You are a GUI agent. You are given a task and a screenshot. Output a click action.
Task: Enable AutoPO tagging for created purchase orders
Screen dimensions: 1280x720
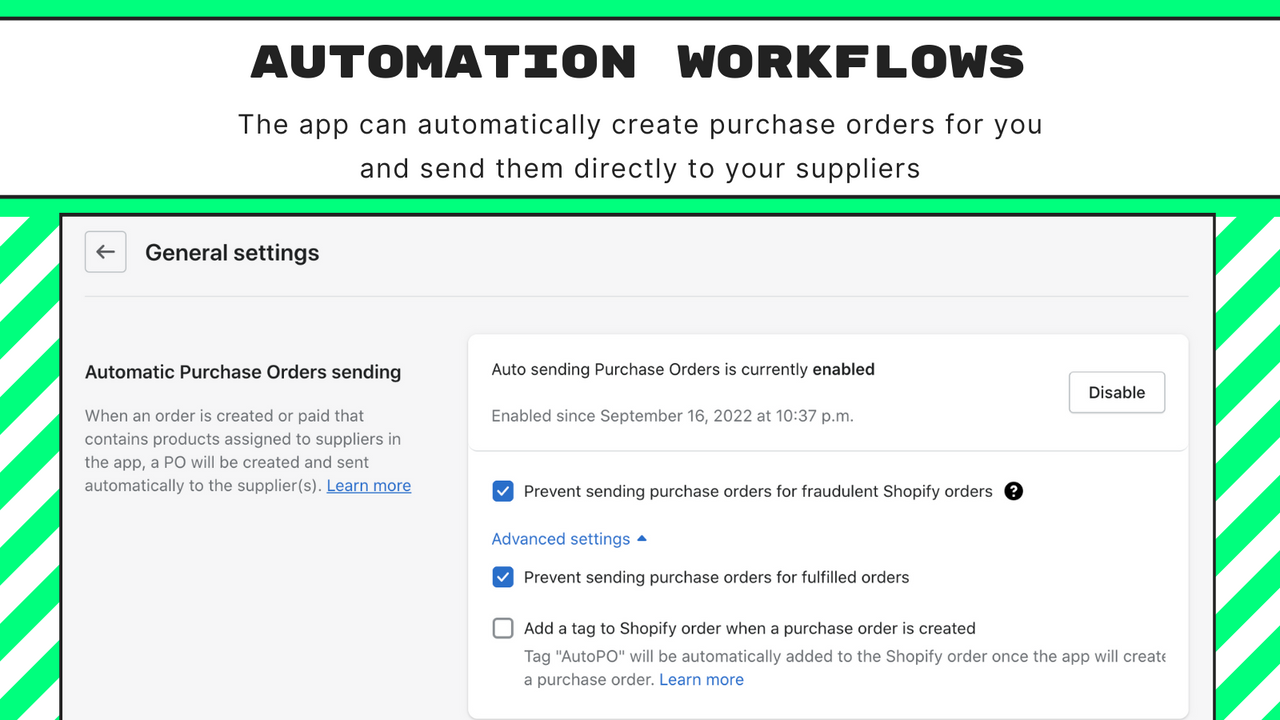click(x=503, y=627)
